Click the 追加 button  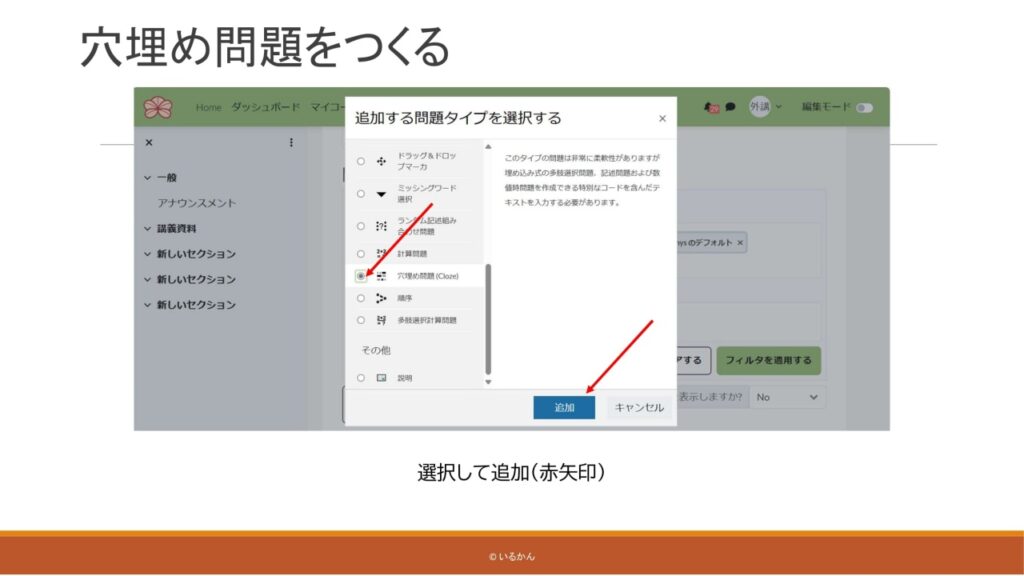tap(564, 407)
